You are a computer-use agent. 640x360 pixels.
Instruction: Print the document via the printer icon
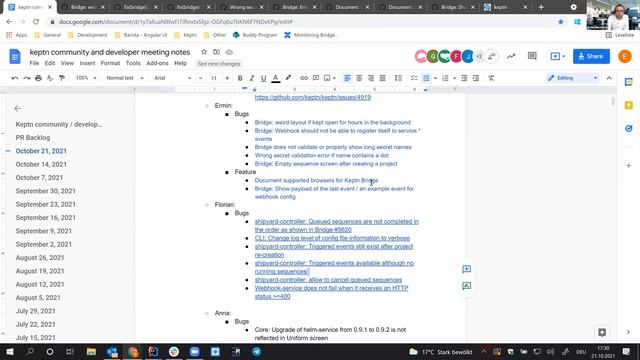pyautogui.click(x=38, y=78)
